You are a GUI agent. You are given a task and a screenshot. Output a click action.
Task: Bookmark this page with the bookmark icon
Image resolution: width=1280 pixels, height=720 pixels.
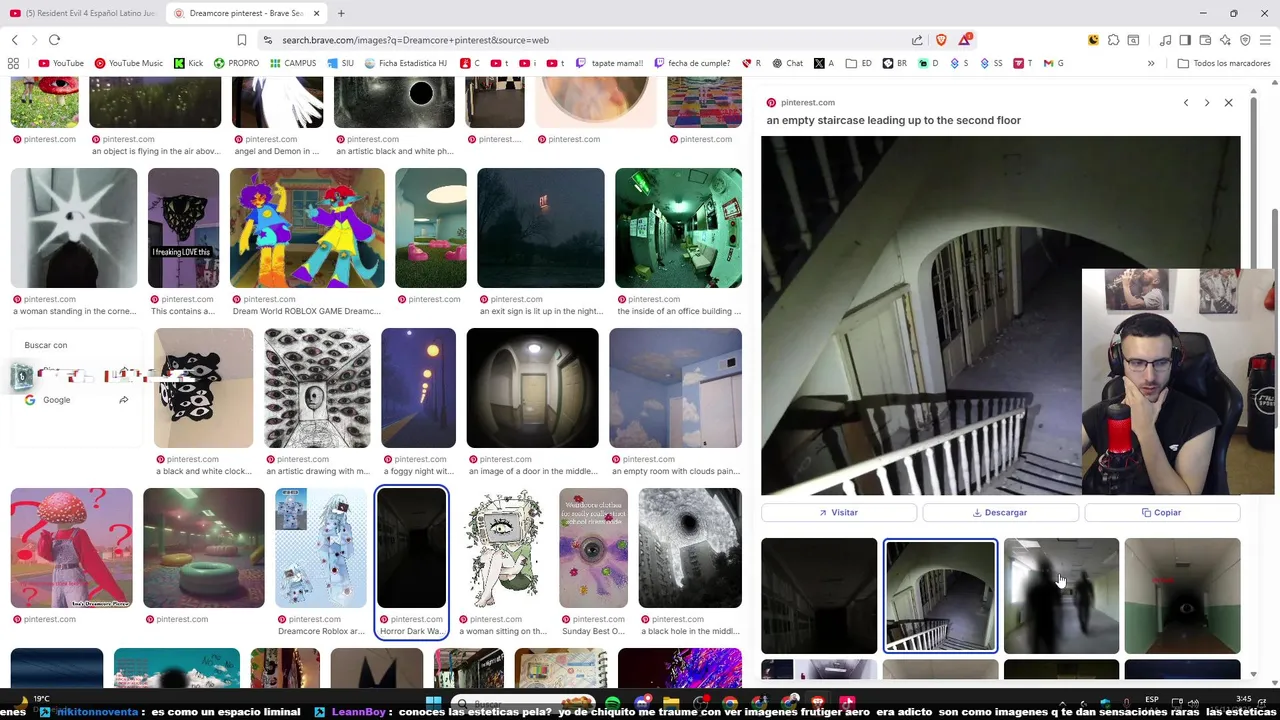click(242, 40)
